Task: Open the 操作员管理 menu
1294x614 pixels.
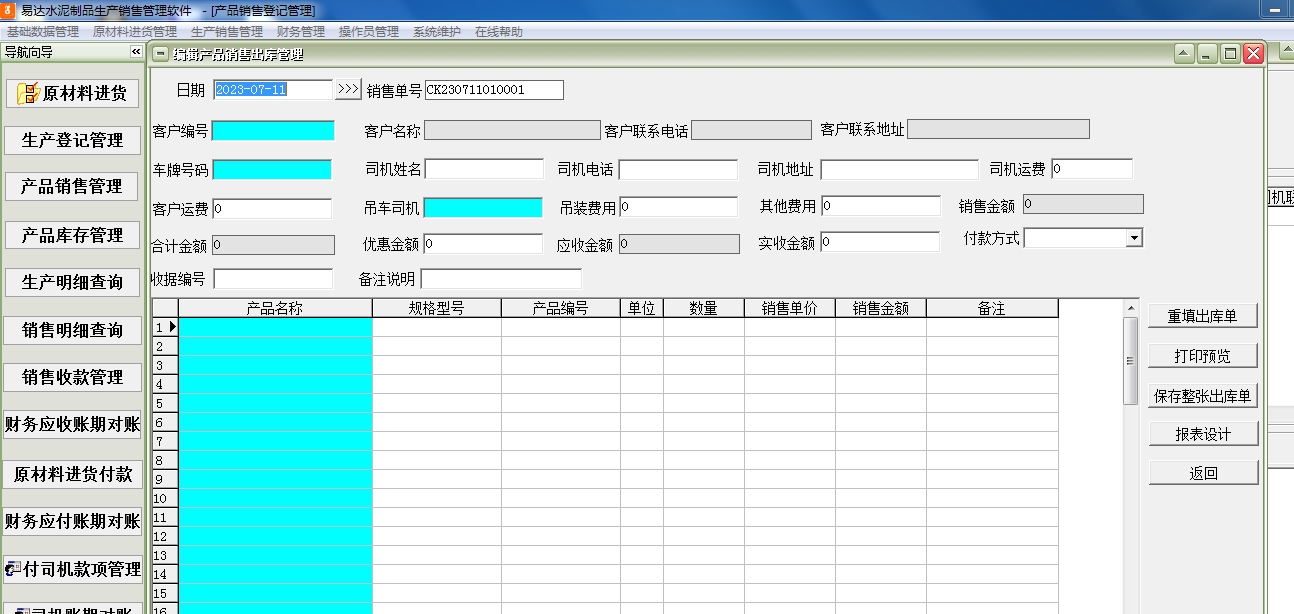Action: click(369, 32)
